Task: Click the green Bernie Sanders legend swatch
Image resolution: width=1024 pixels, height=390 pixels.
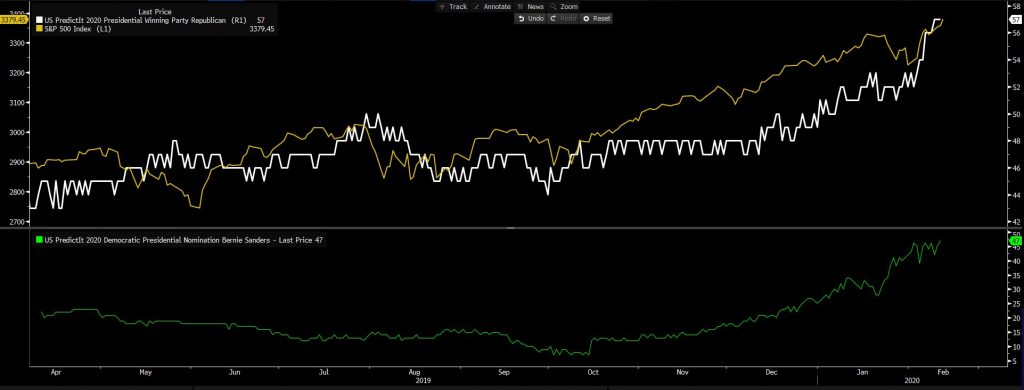Action: coord(40,240)
